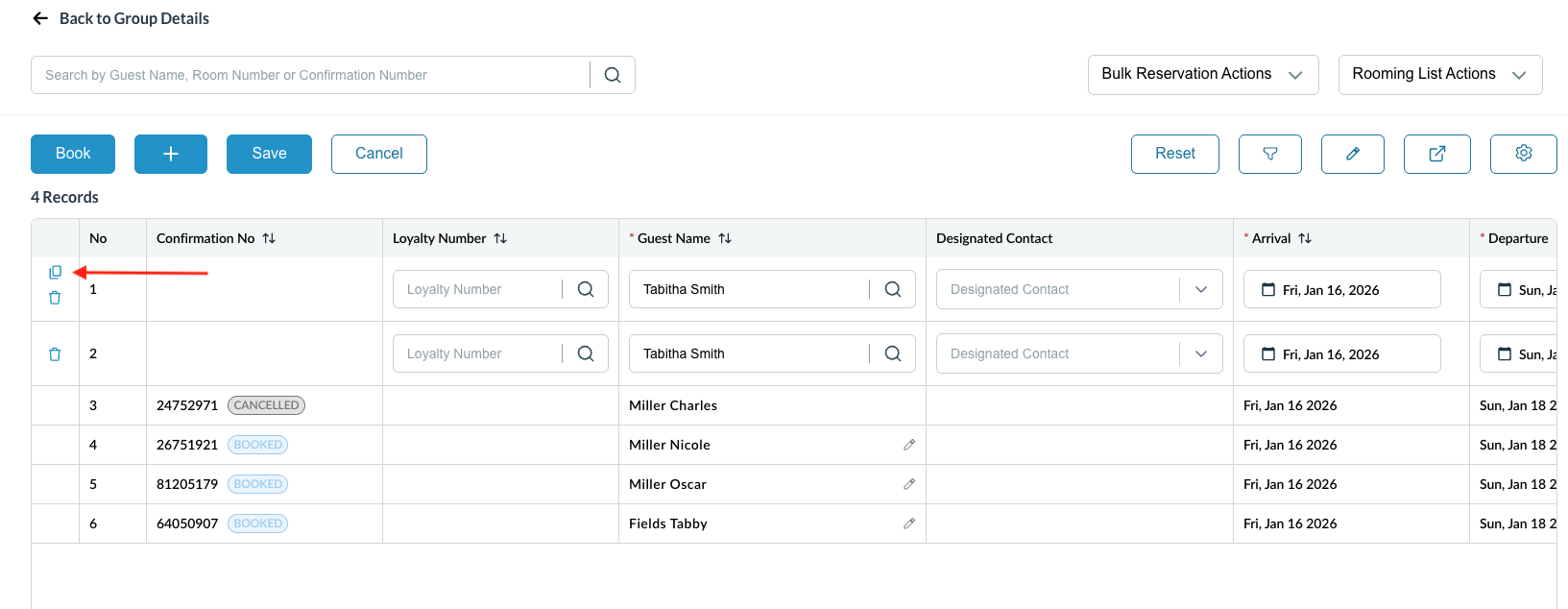Sort table by Guest Name header

[725, 238]
